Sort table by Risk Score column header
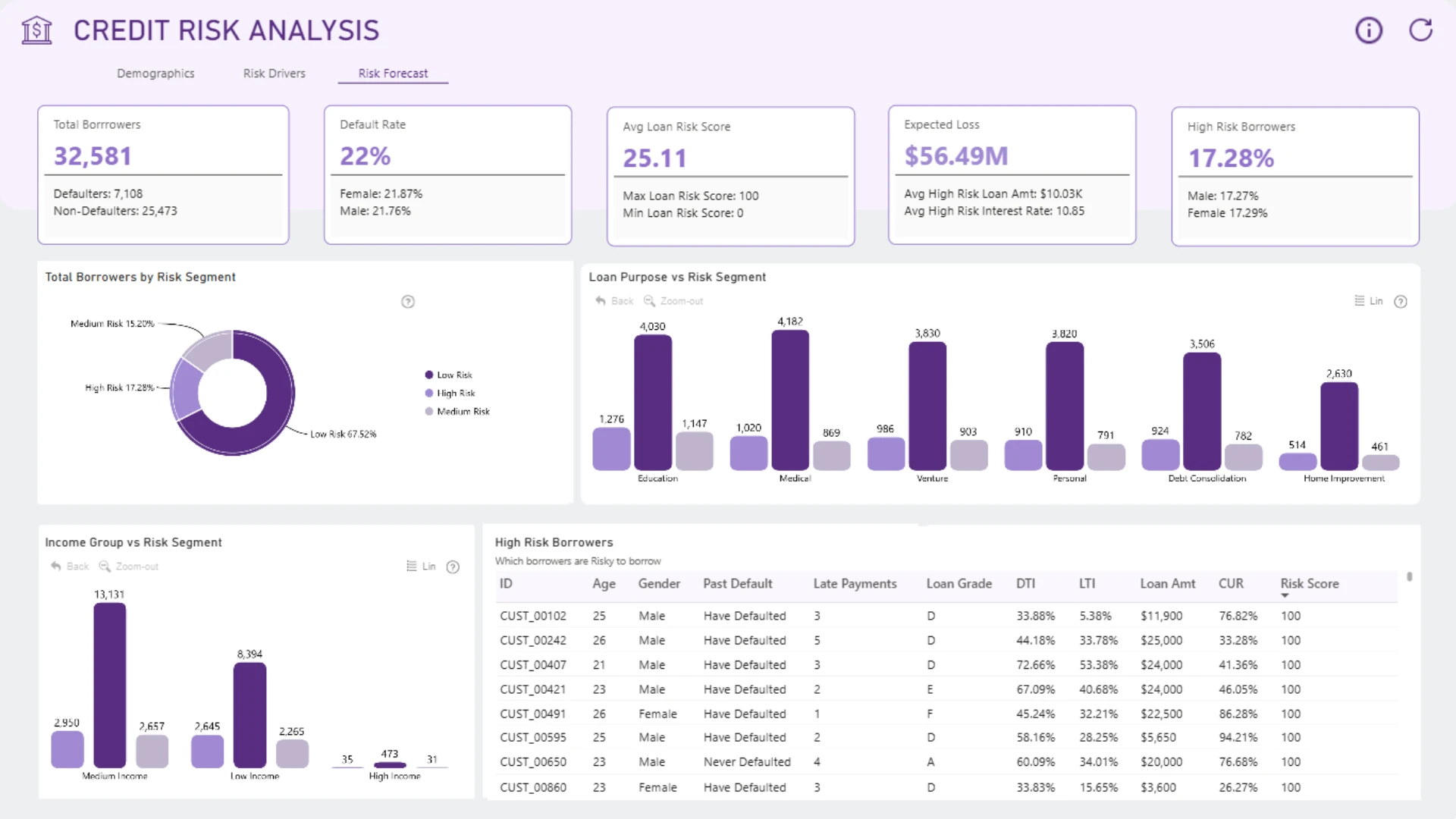This screenshot has width=1456, height=819. pos(1310,584)
